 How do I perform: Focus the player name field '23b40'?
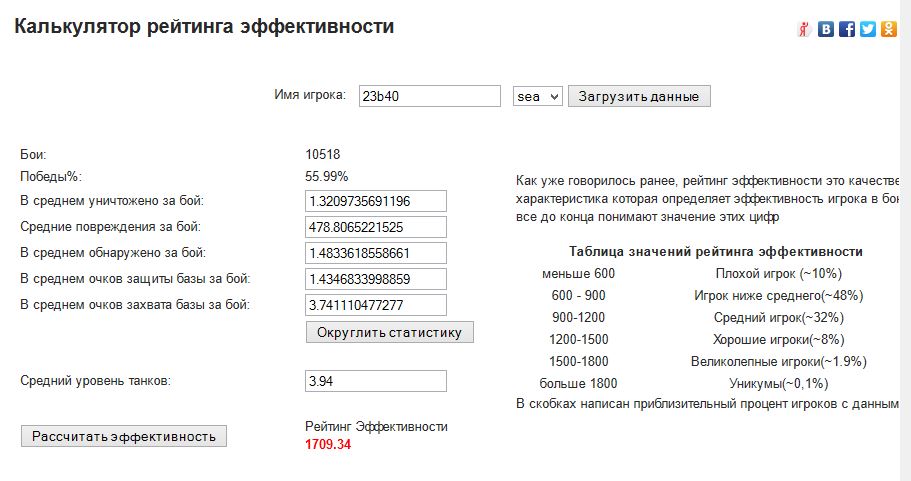(429, 96)
